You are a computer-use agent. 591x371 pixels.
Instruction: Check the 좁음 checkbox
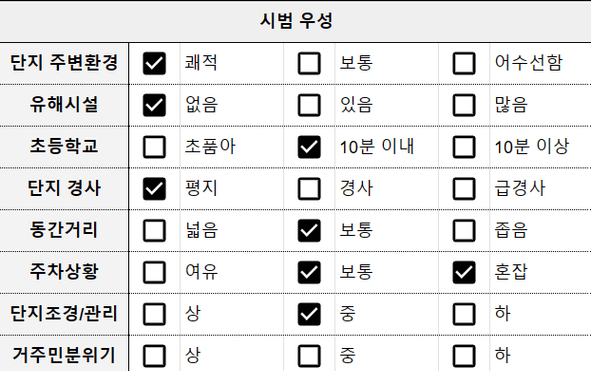[x=464, y=230]
